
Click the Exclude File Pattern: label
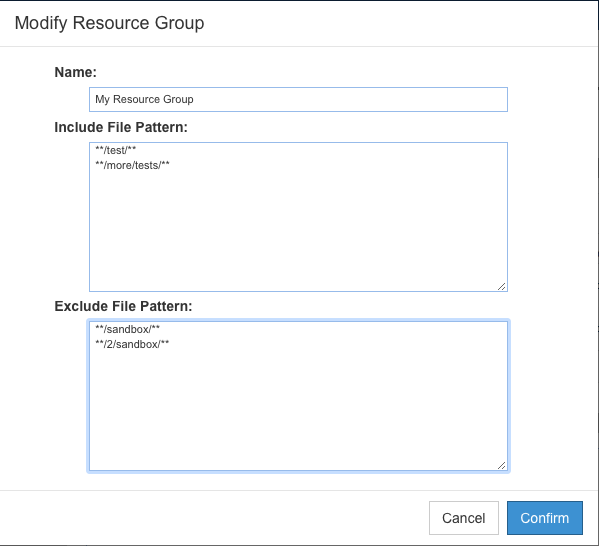(x=123, y=306)
